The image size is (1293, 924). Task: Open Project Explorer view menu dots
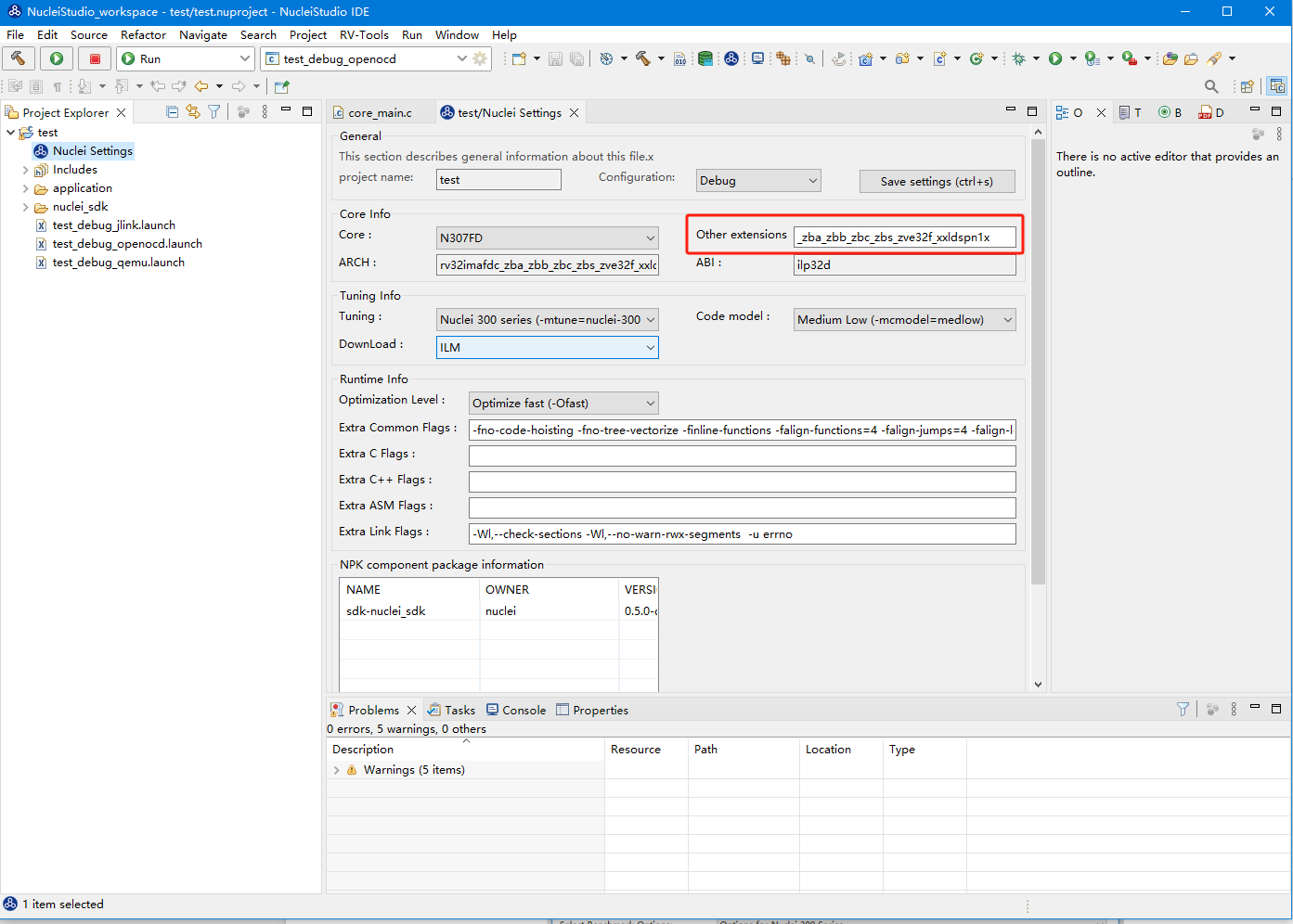[x=265, y=111]
